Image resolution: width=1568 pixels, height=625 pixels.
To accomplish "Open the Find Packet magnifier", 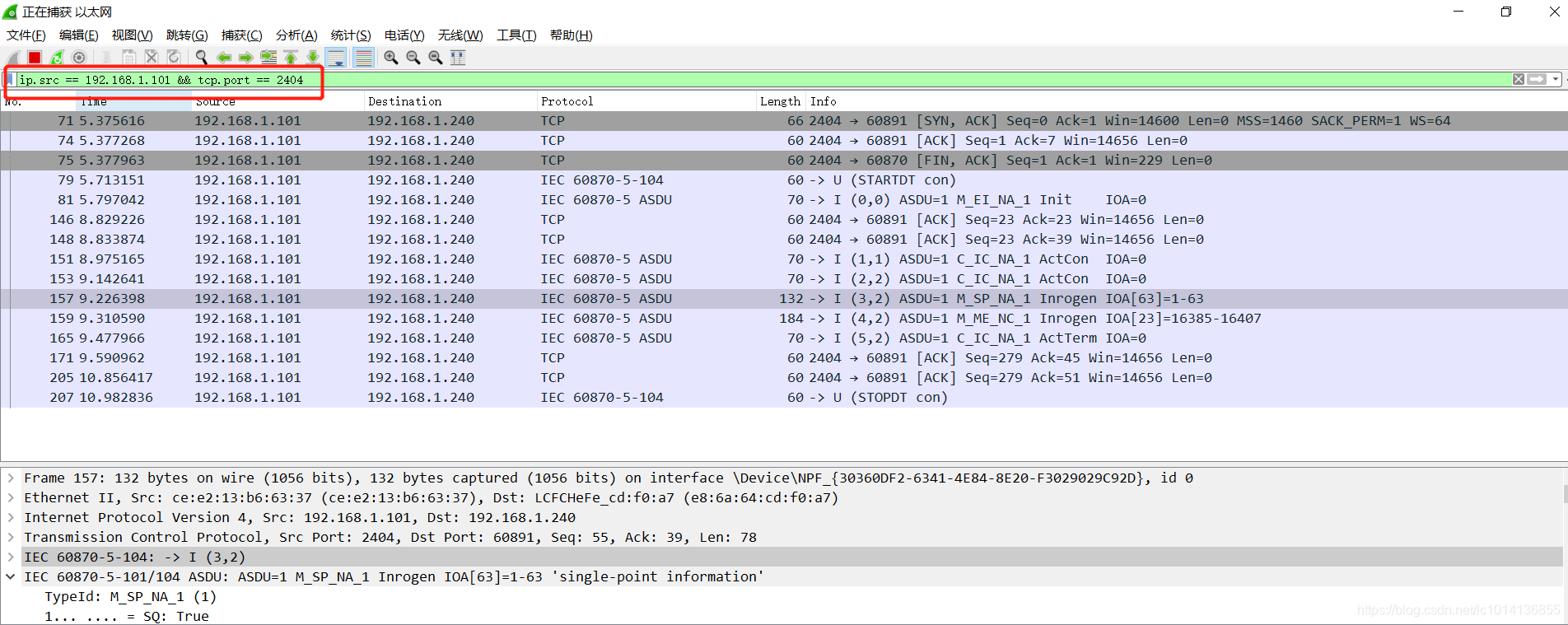I will pos(202,58).
